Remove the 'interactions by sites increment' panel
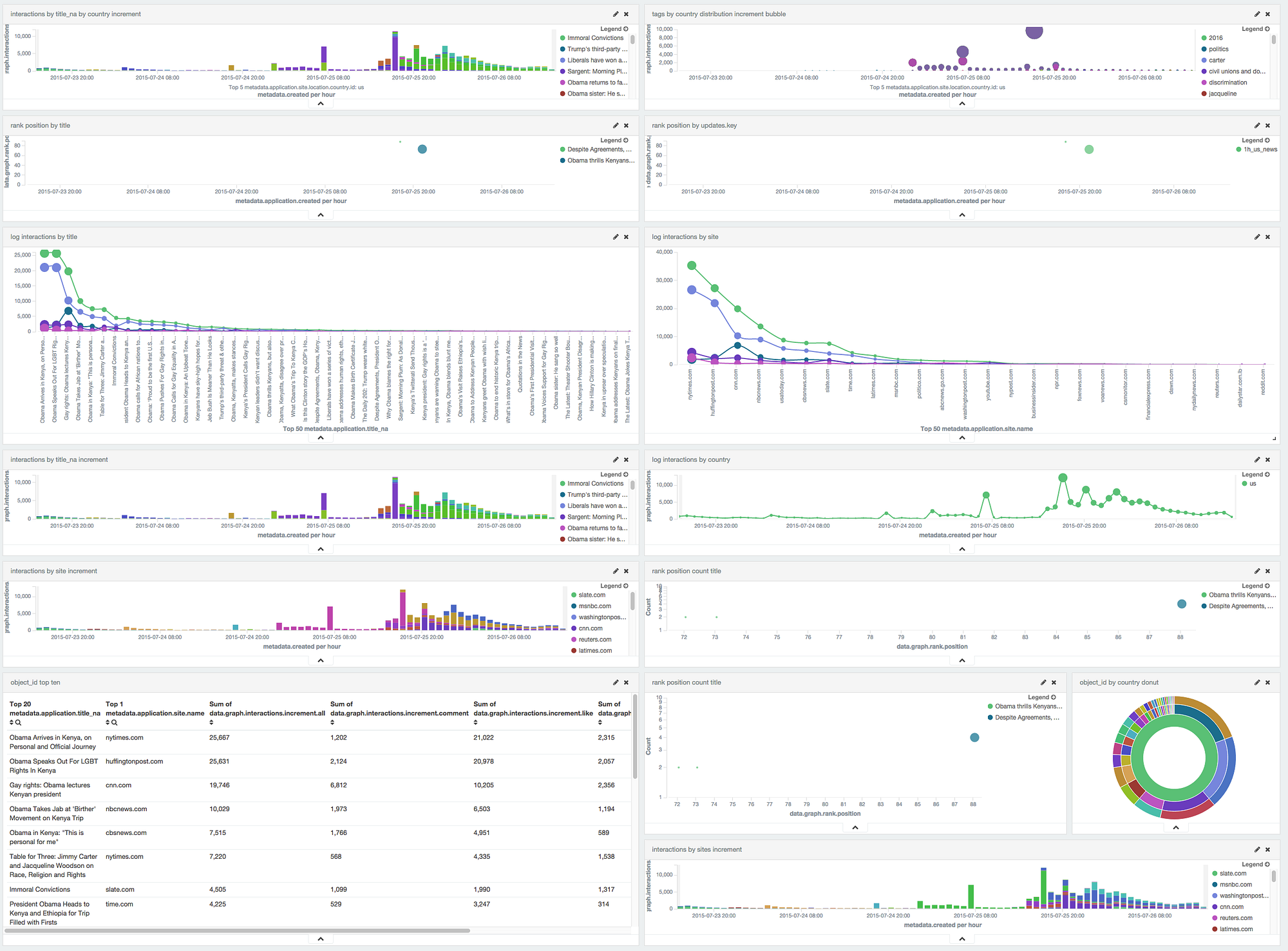Screen dimensions: 1288x951 [1267, 850]
